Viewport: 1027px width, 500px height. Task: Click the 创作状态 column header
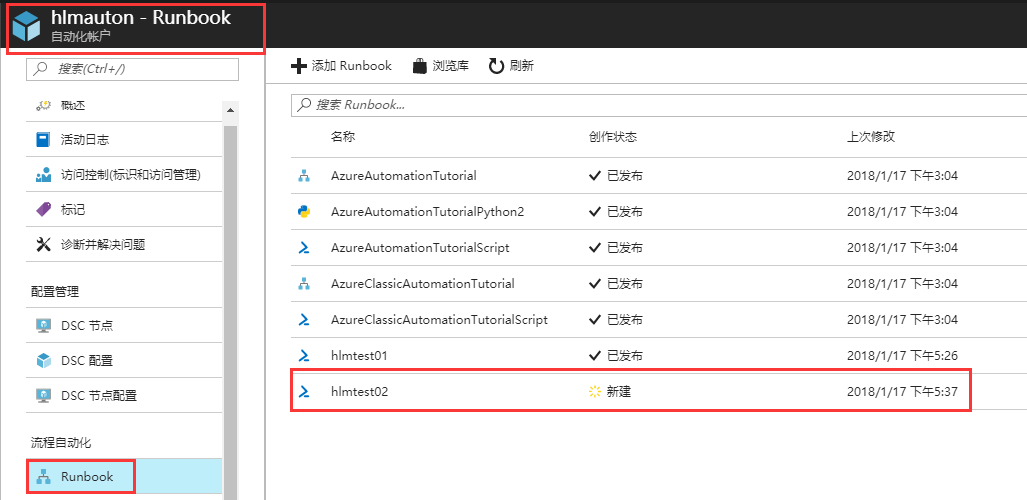pos(613,137)
